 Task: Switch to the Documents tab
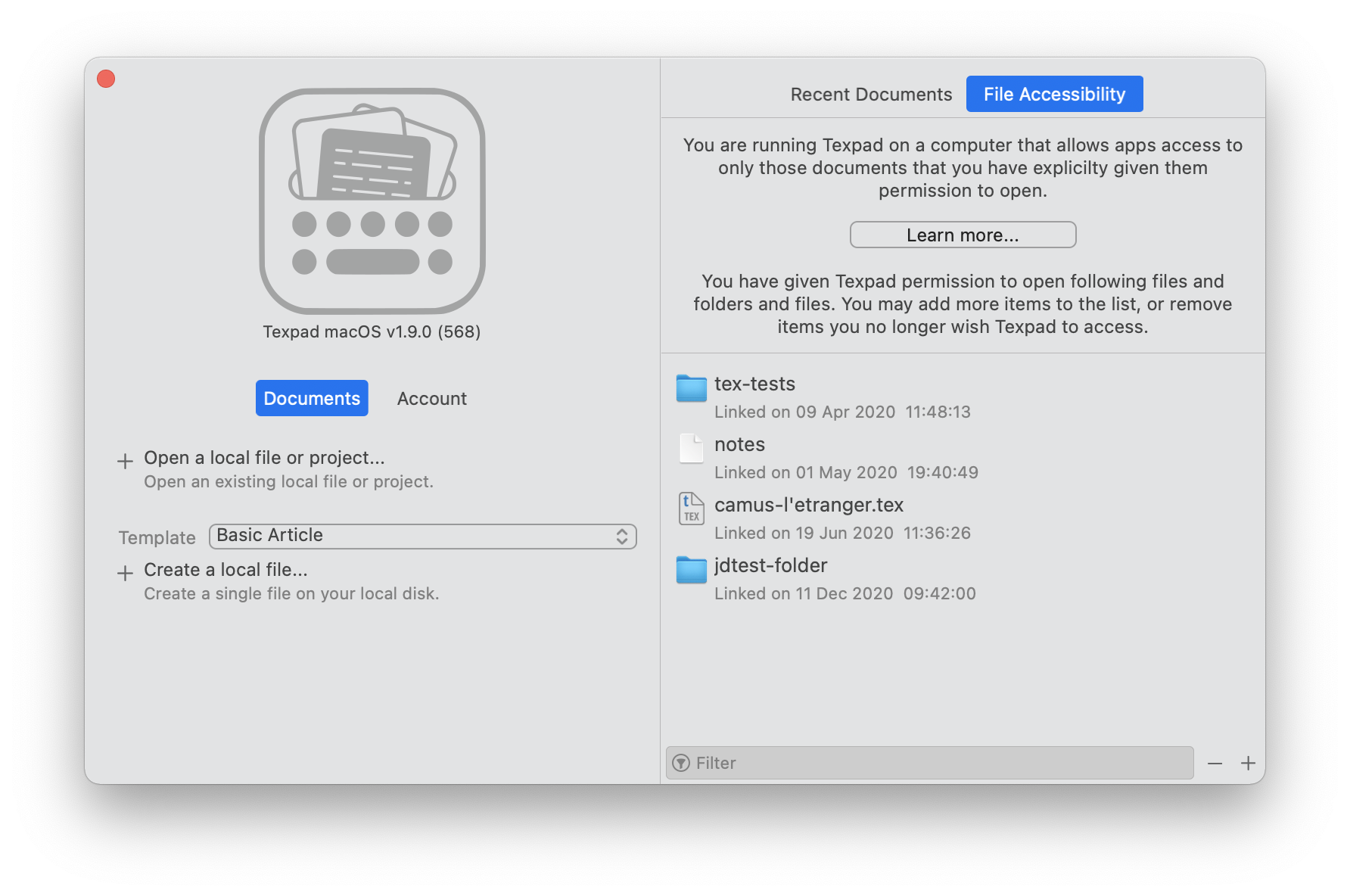312,398
